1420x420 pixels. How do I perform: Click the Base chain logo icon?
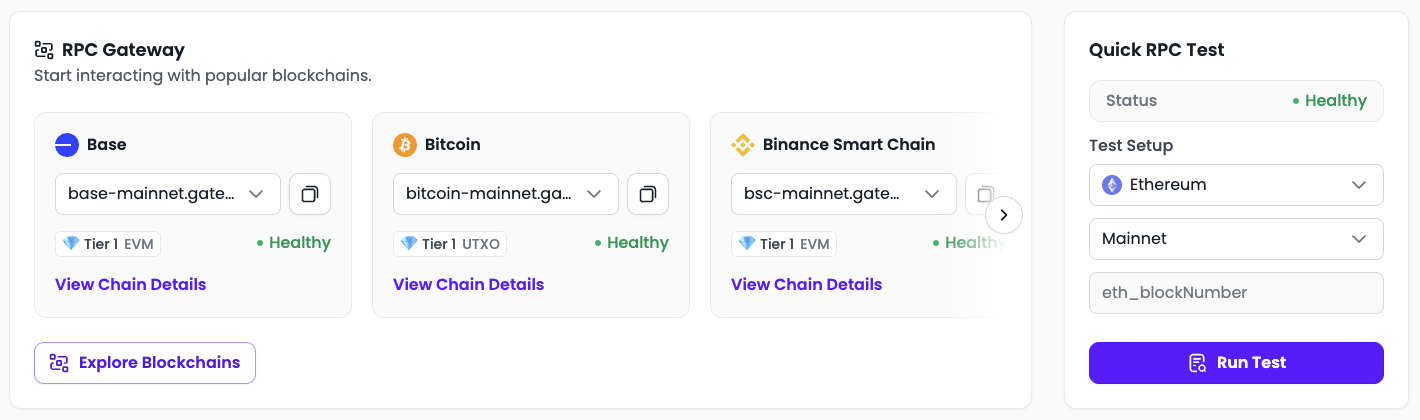[66, 145]
